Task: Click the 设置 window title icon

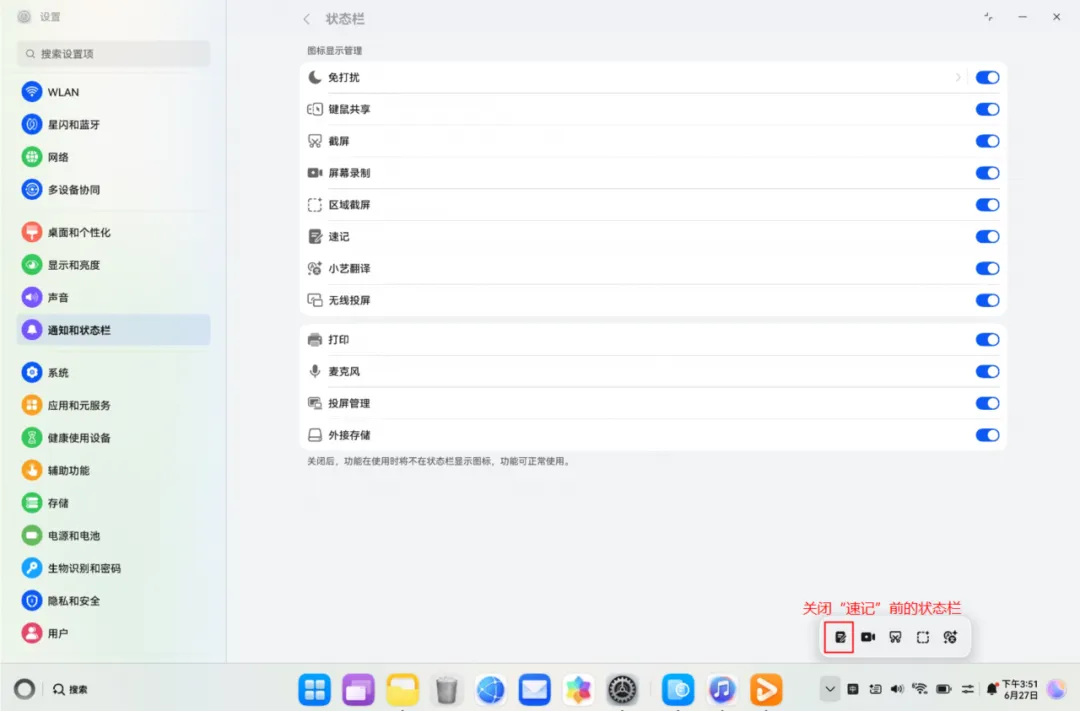Action: tap(24, 17)
